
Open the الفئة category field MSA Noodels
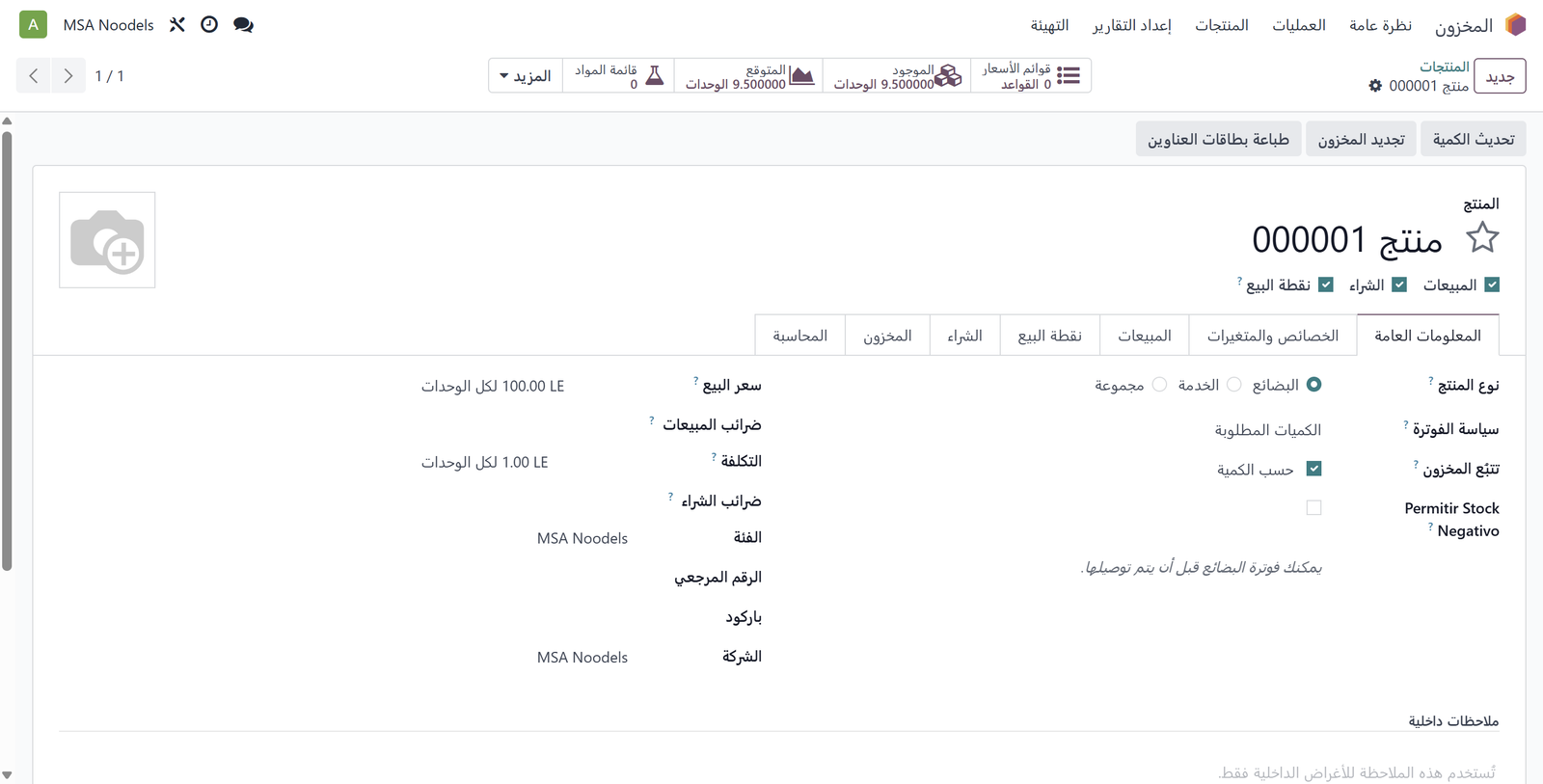pos(582,538)
